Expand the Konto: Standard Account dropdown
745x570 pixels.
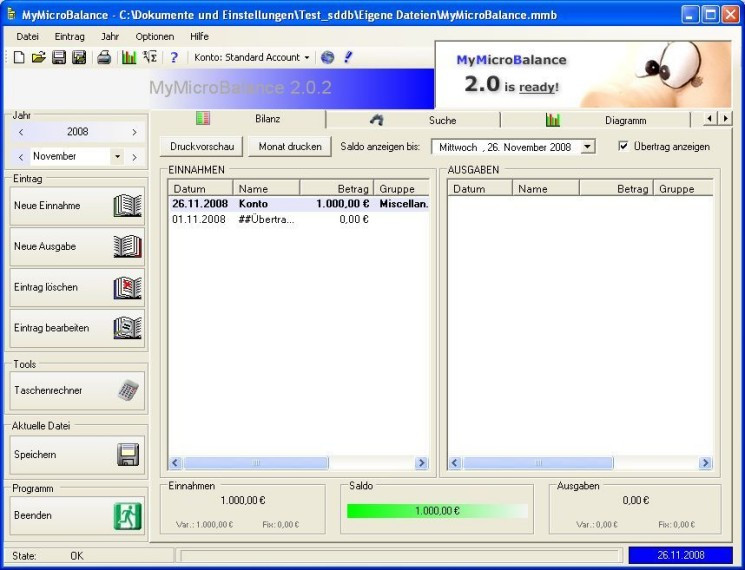coord(307,58)
